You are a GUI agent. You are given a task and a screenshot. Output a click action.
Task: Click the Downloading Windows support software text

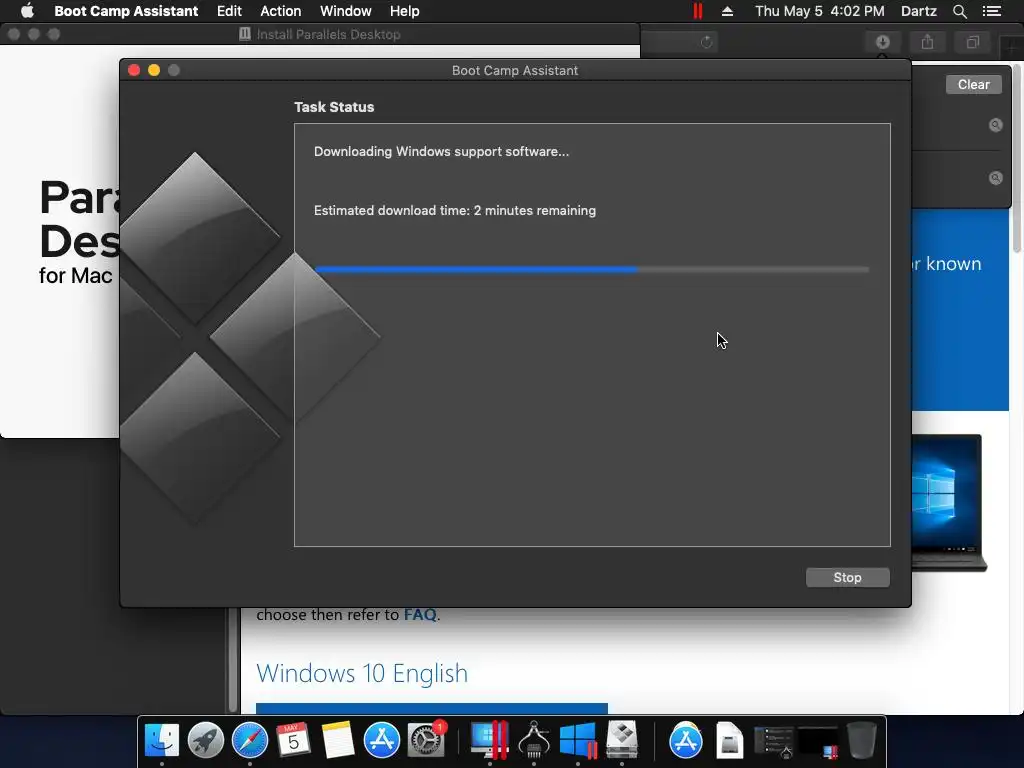pos(441,152)
